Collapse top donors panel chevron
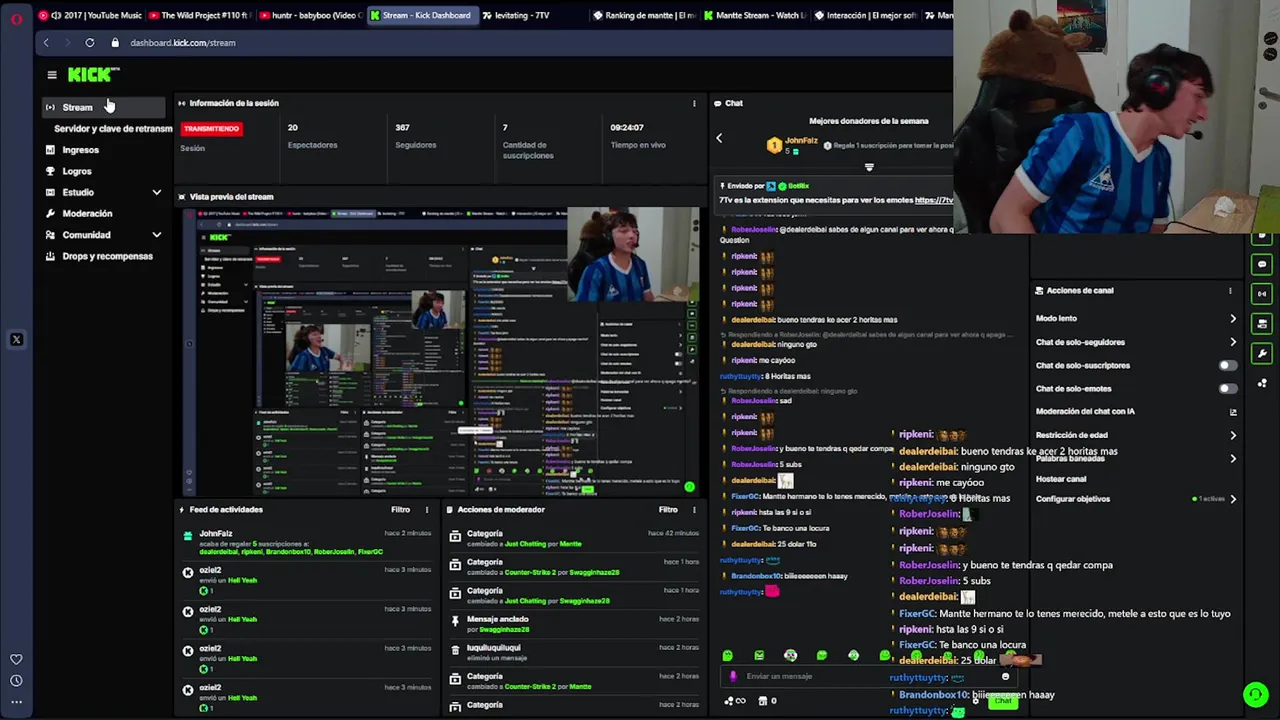The width and height of the screenshot is (1280, 720). pyautogui.click(x=869, y=167)
